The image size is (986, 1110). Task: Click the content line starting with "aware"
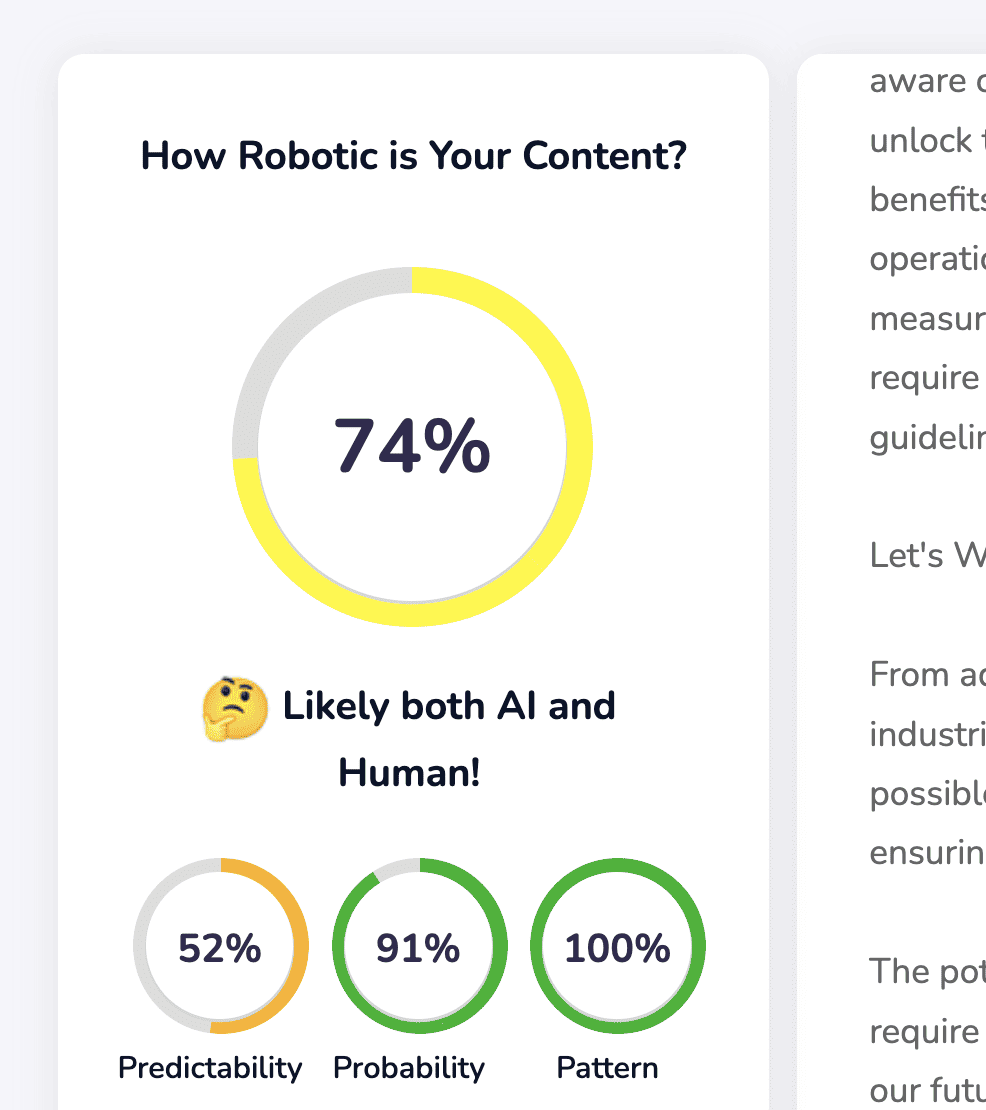tap(925, 81)
